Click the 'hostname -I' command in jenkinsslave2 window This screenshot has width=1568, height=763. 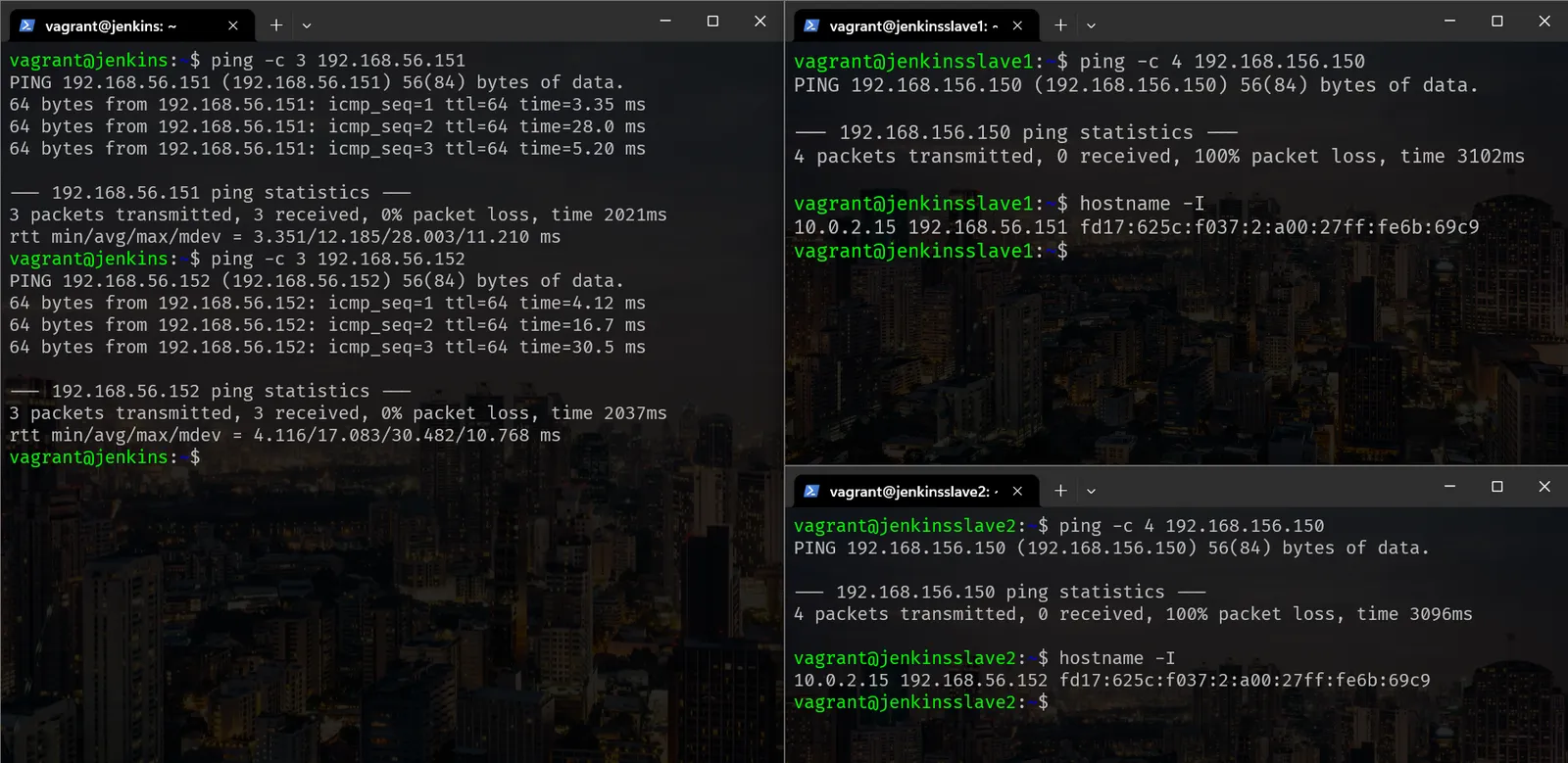(x=1117, y=658)
